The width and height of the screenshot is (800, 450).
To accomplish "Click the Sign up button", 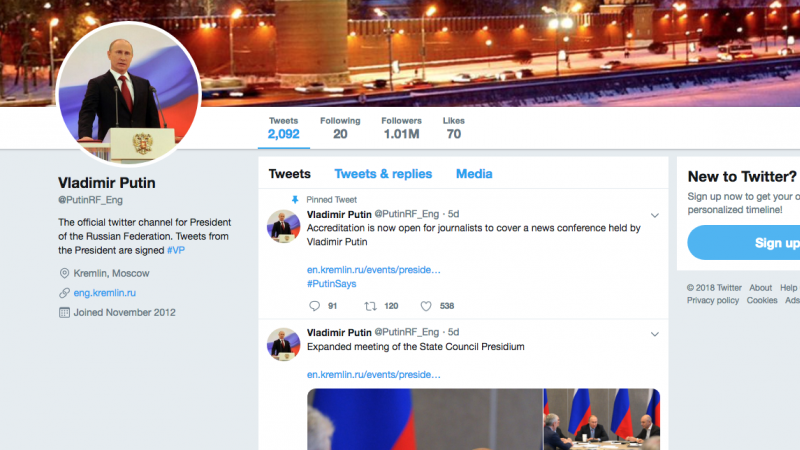I will pyautogui.click(x=744, y=243).
